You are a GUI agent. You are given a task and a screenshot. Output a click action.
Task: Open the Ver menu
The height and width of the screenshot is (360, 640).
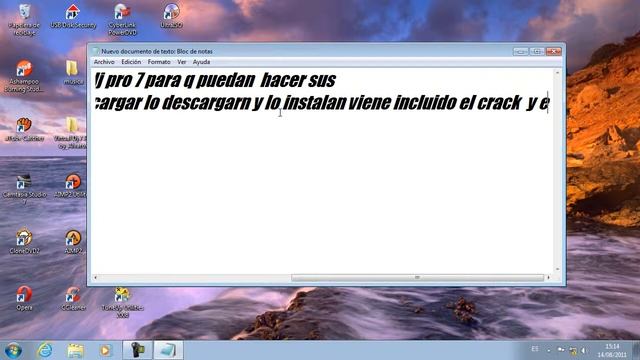182,62
